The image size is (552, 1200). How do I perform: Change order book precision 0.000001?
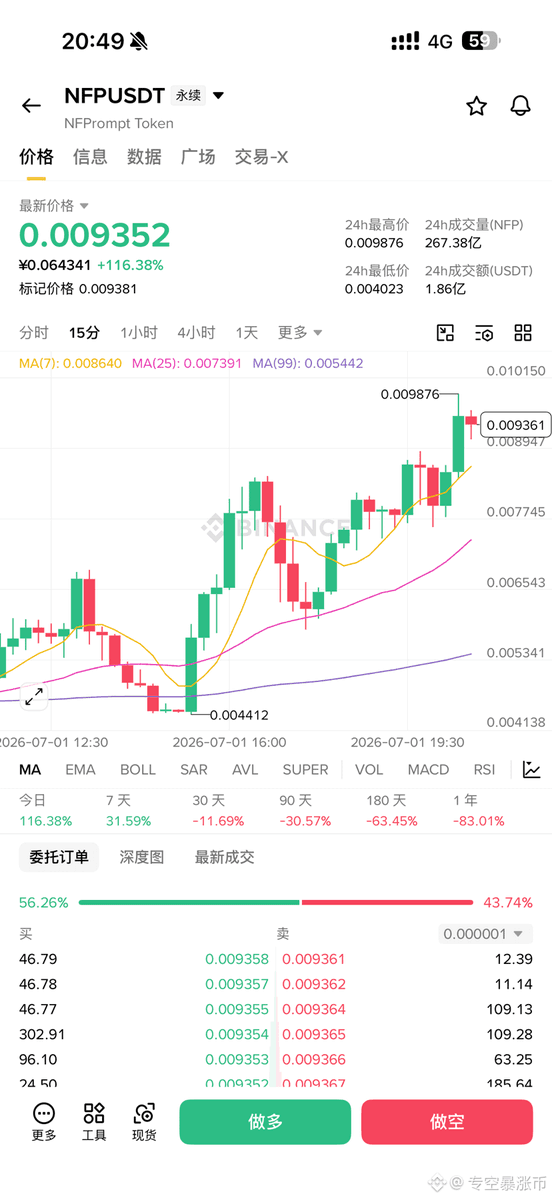coord(485,933)
